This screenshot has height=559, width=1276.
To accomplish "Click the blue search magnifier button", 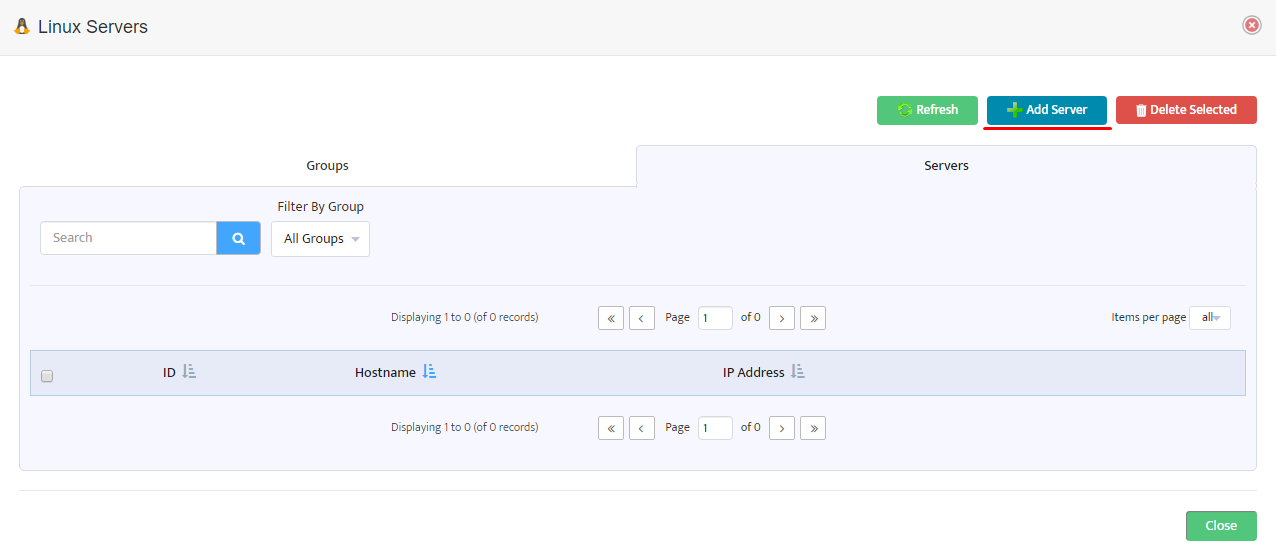I will (x=238, y=238).
